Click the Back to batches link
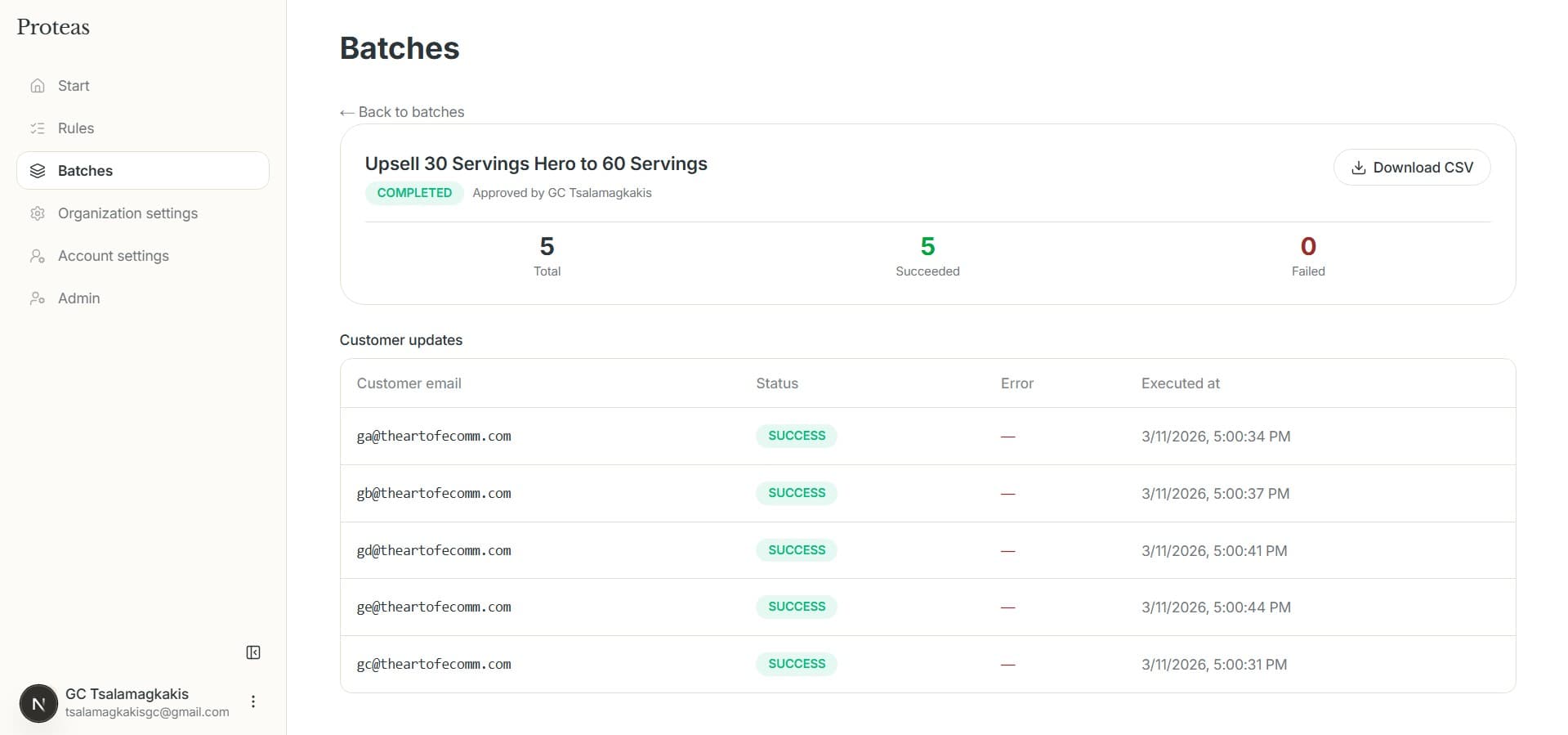 [x=402, y=112]
